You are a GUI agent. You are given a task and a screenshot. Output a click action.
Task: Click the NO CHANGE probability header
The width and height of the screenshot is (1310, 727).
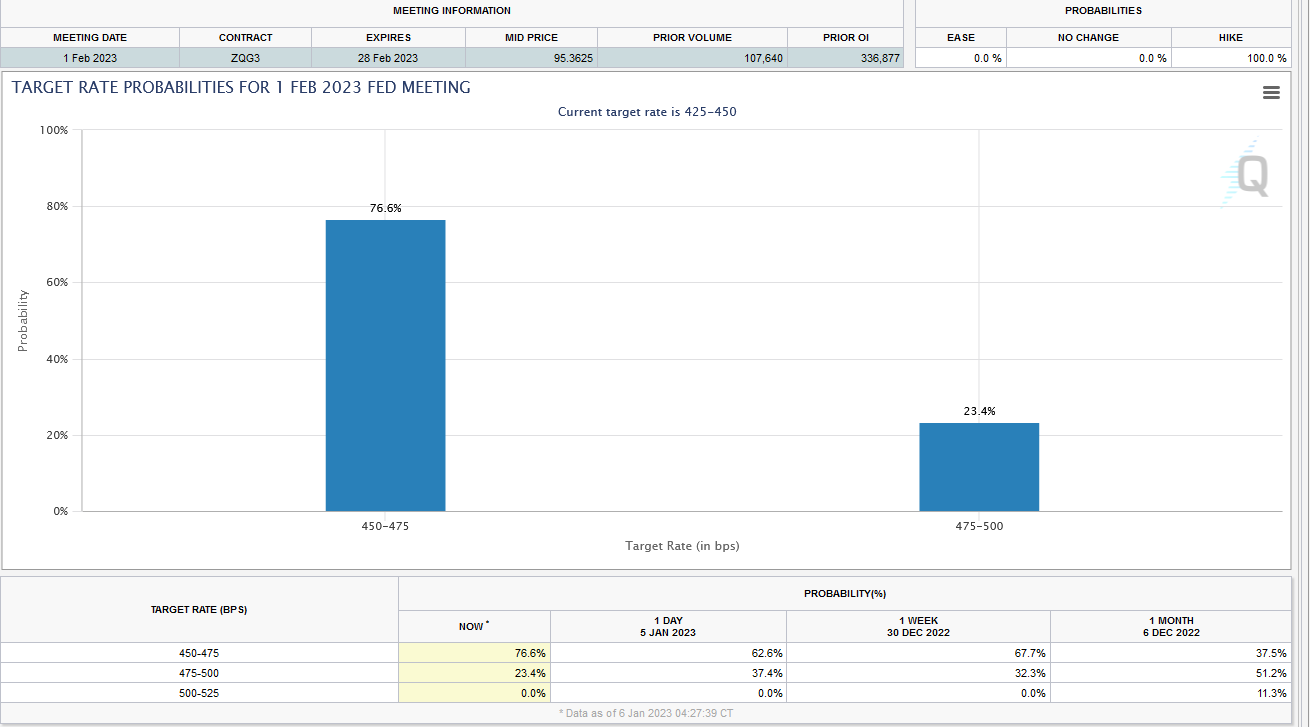1088,37
